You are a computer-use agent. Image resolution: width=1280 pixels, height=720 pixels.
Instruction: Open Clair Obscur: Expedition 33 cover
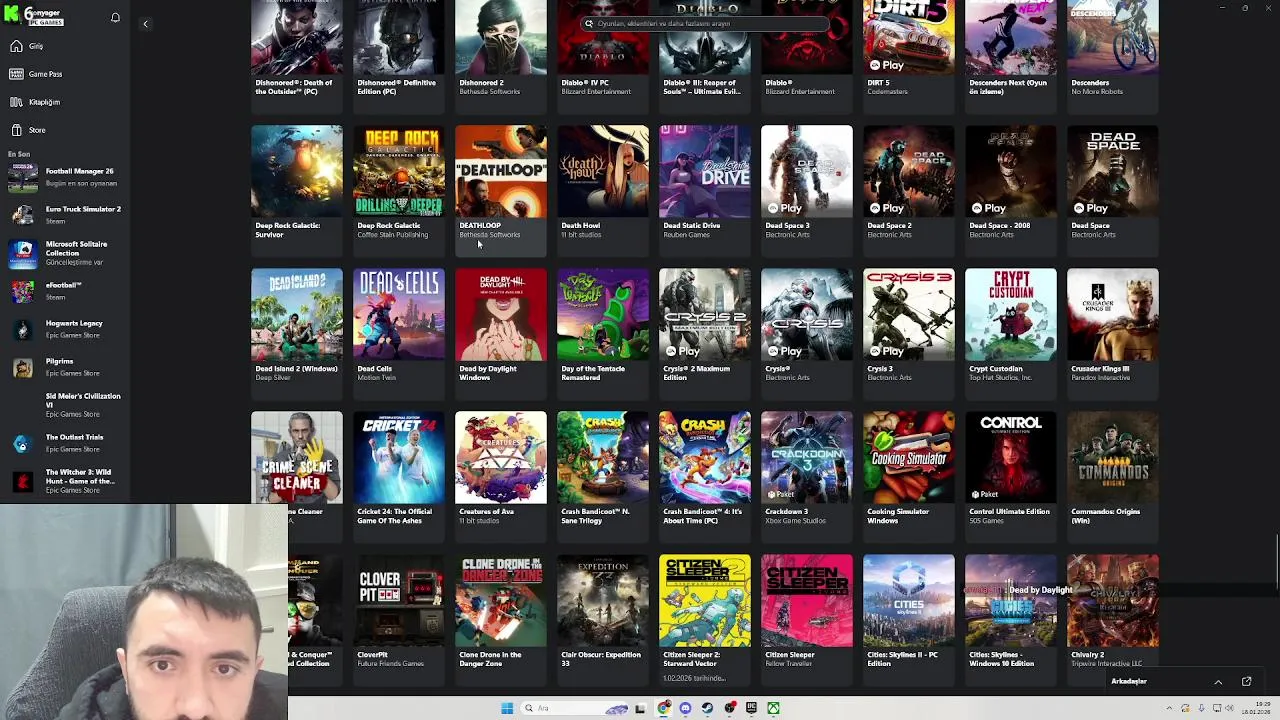click(x=603, y=600)
